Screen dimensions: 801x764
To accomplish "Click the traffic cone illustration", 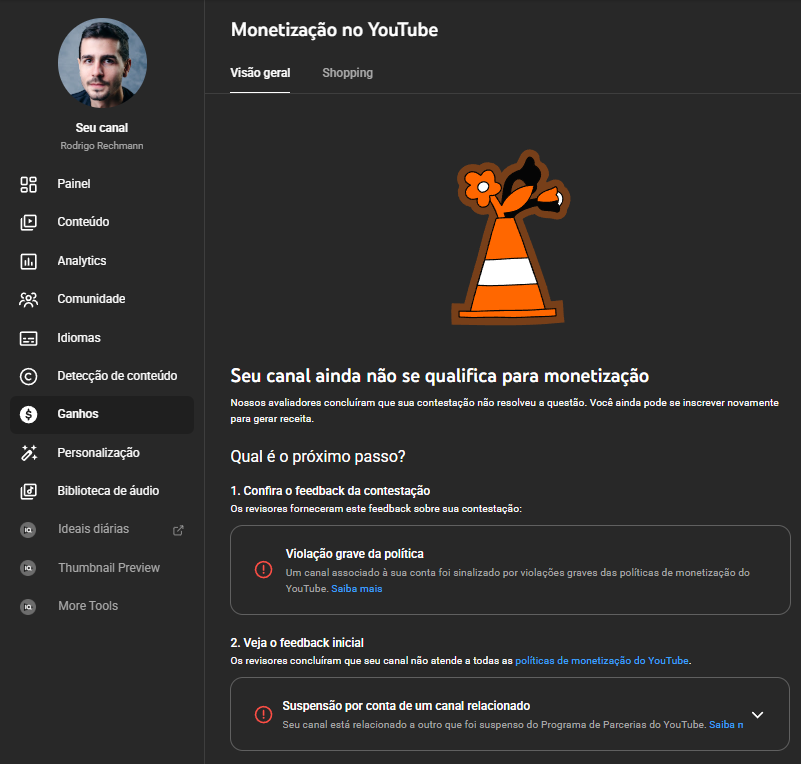I will tap(510, 237).
